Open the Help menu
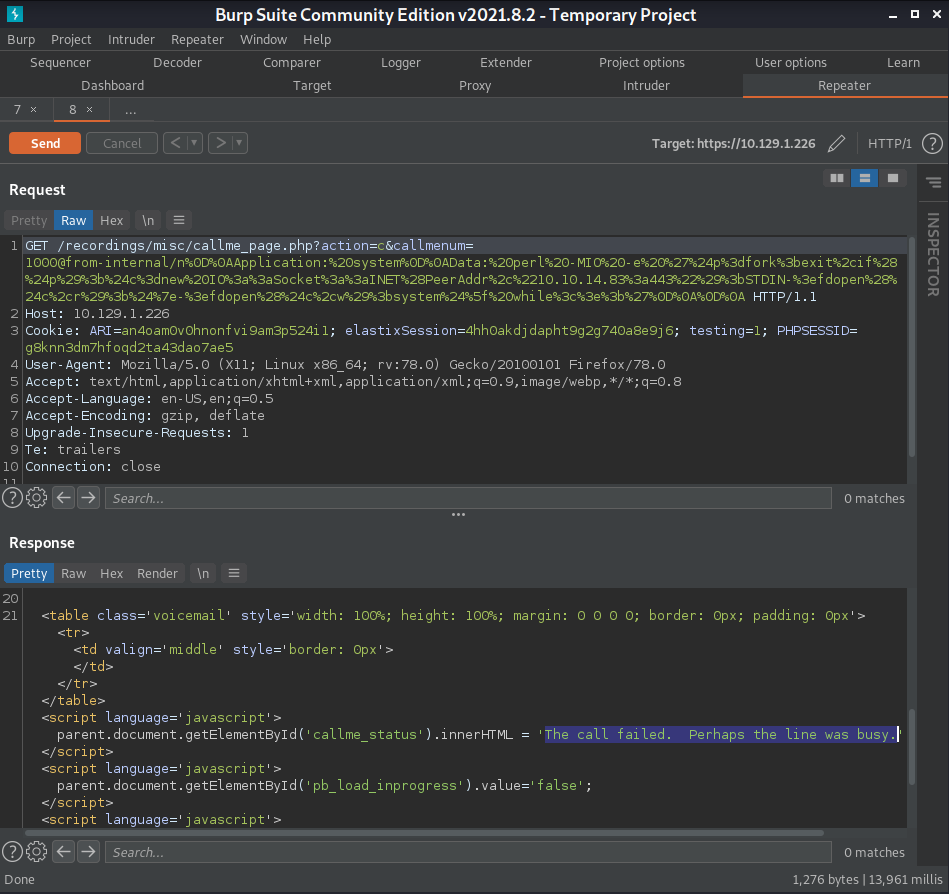The image size is (949, 894). click(x=317, y=39)
